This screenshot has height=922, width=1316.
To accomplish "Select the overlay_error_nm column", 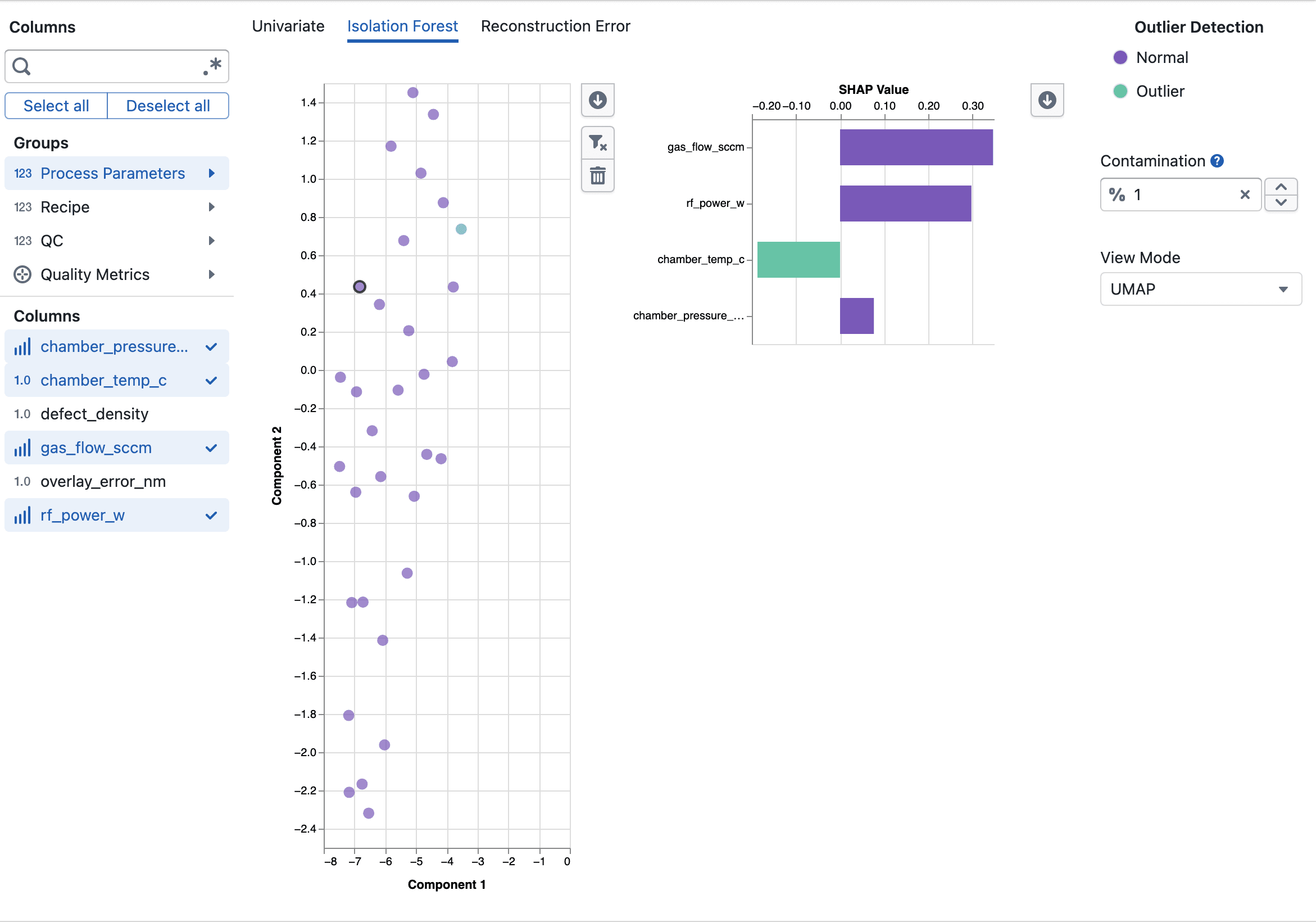I will click(x=117, y=482).
